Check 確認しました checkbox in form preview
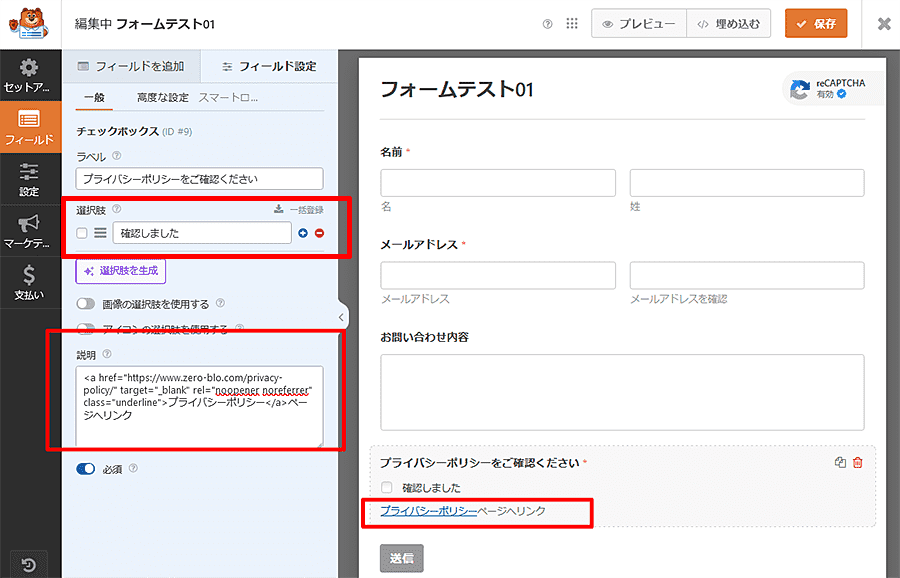This screenshot has width=900, height=578. tap(387, 487)
